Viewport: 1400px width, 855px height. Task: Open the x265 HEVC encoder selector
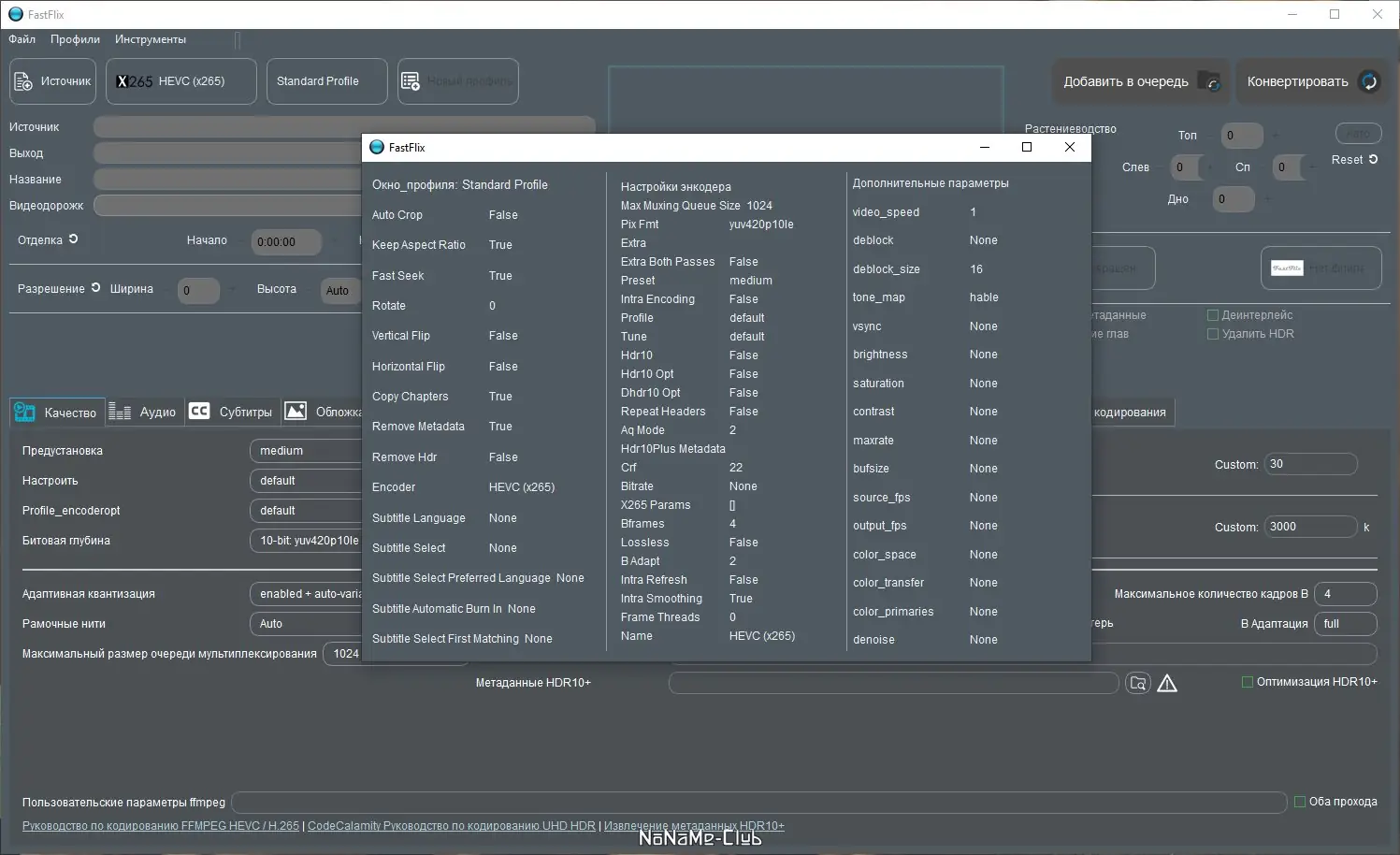pyautogui.click(x=180, y=81)
